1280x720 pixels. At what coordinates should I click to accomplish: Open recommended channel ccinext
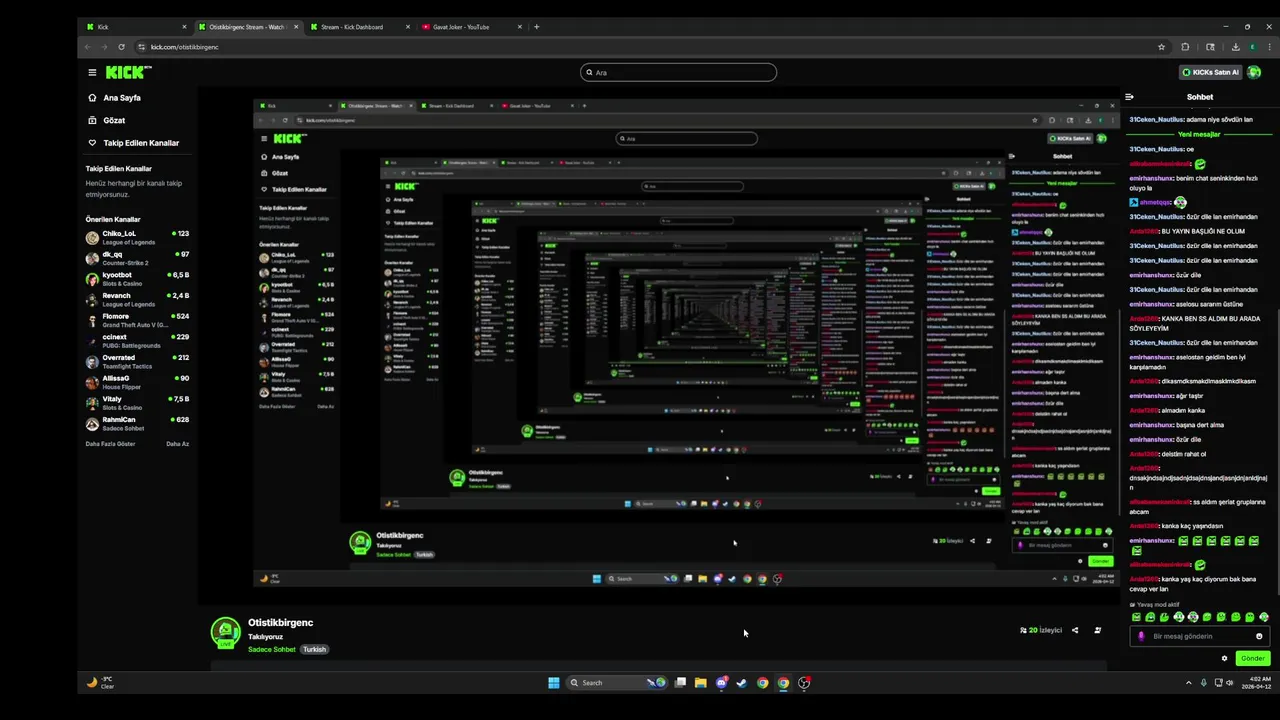click(137, 340)
